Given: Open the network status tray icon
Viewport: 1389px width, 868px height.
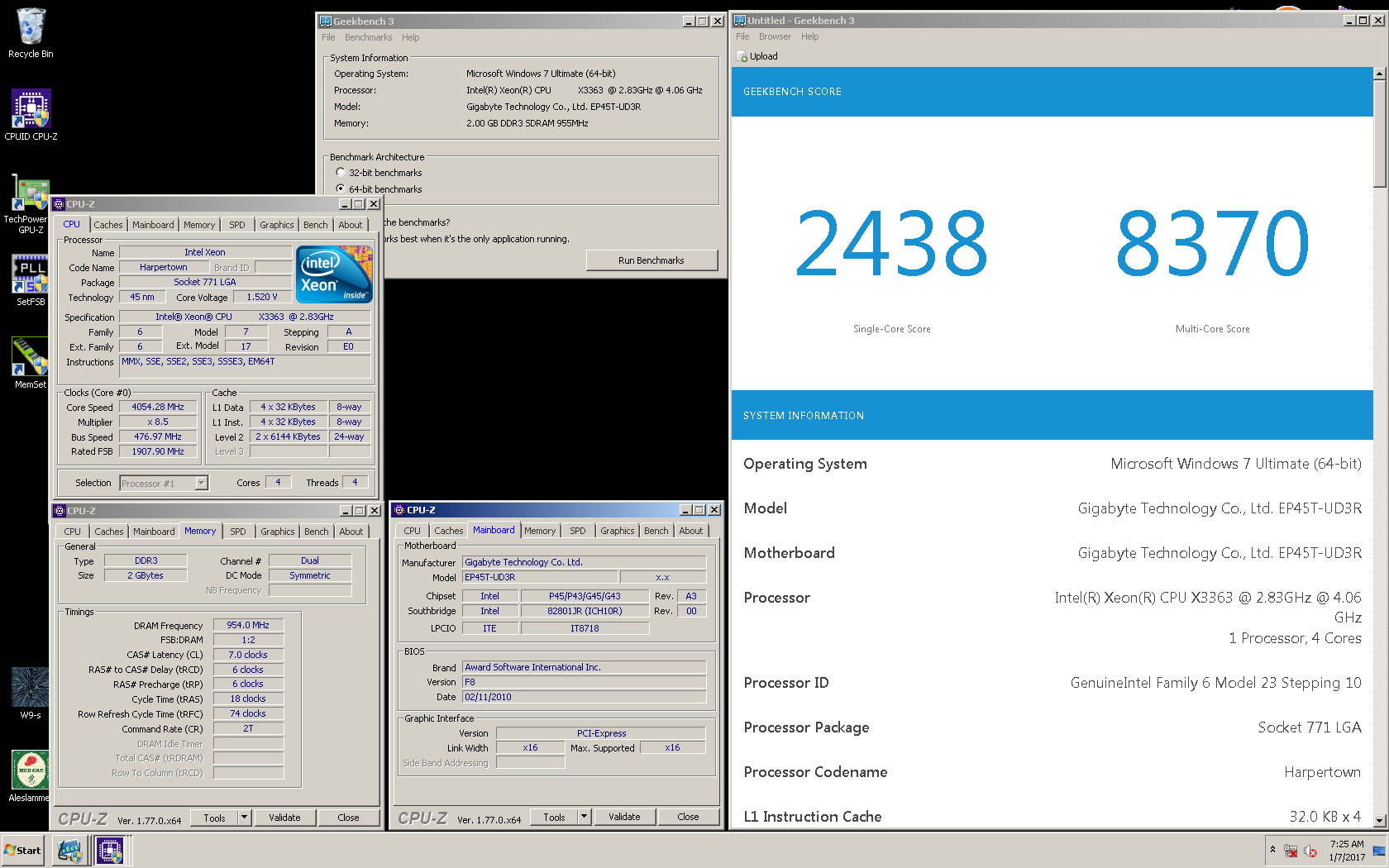Looking at the screenshot, I should [1291, 851].
